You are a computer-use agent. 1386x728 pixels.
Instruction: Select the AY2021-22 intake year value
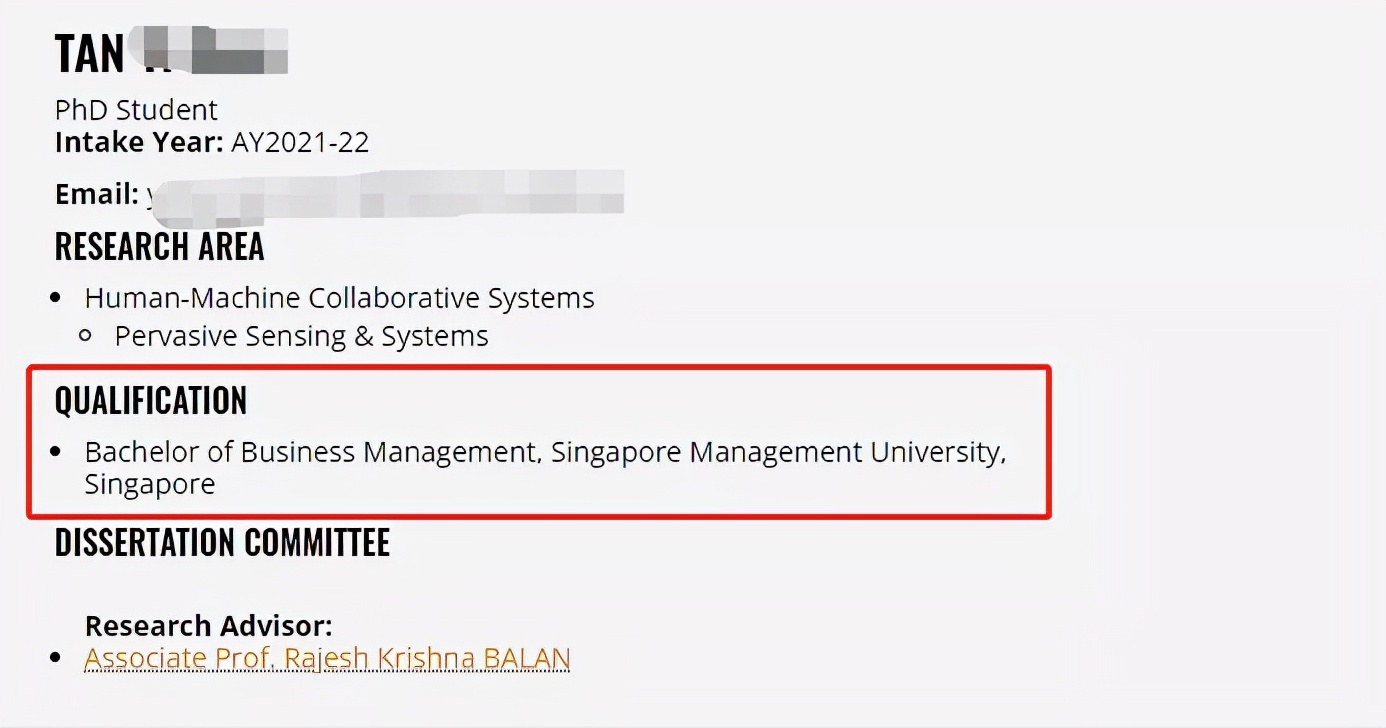tap(300, 142)
